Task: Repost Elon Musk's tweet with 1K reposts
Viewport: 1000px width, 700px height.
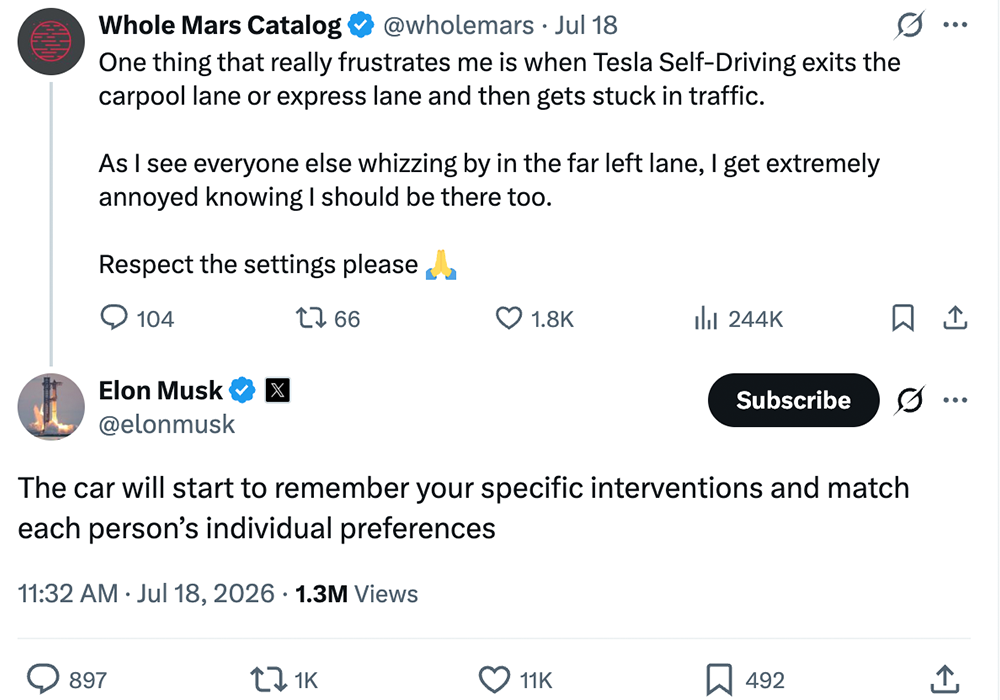Action: (x=268, y=679)
